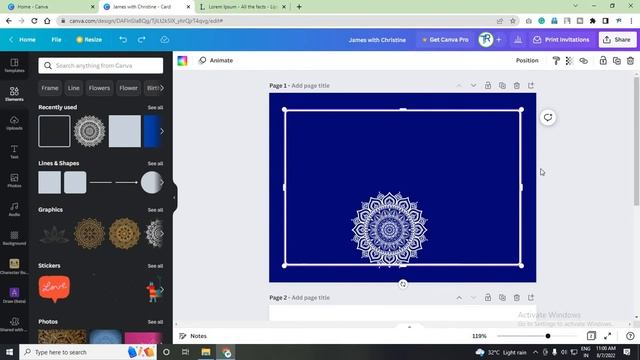Screen dimensions: 640x360
Task: Open the Draw (Beta) sidebar tab
Action: (14, 296)
